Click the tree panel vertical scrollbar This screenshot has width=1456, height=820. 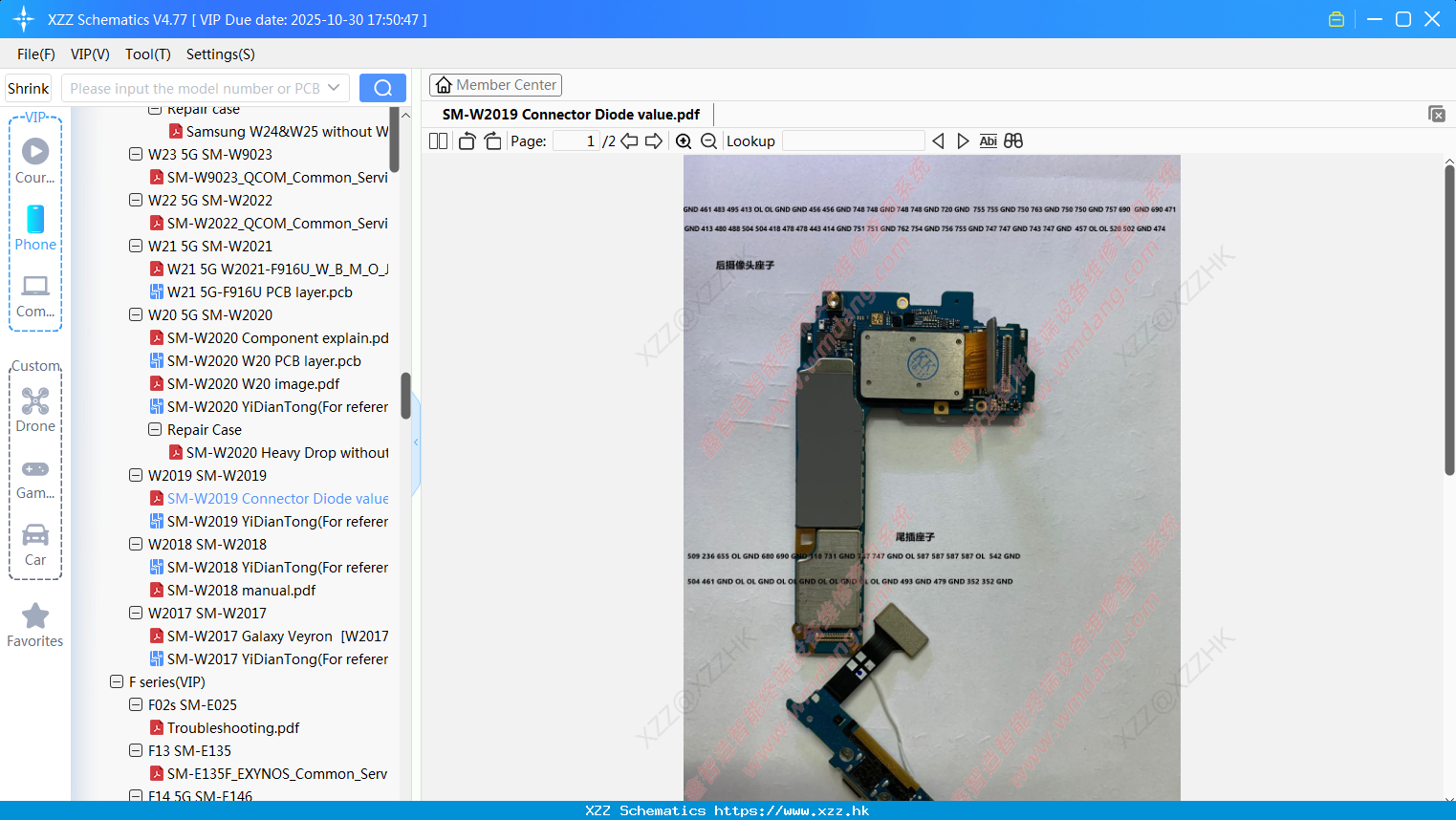pyautogui.click(x=405, y=396)
